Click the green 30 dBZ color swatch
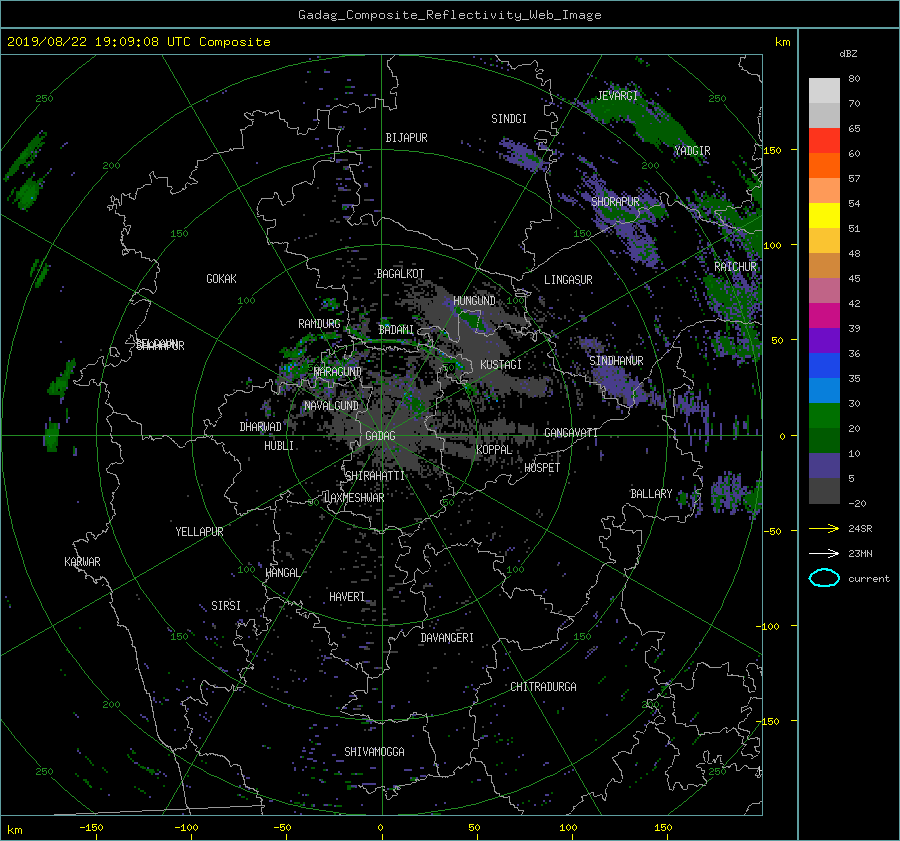Viewport: 900px width, 841px height. click(824, 415)
